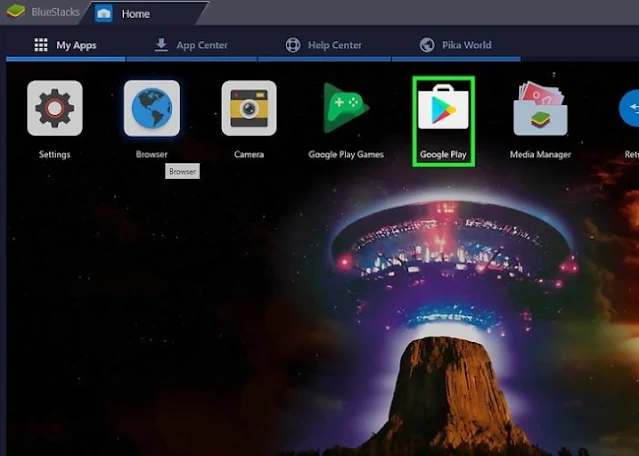This screenshot has height=456, width=639.
Task: Switch to the My Apps tab
Action: pos(66,45)
